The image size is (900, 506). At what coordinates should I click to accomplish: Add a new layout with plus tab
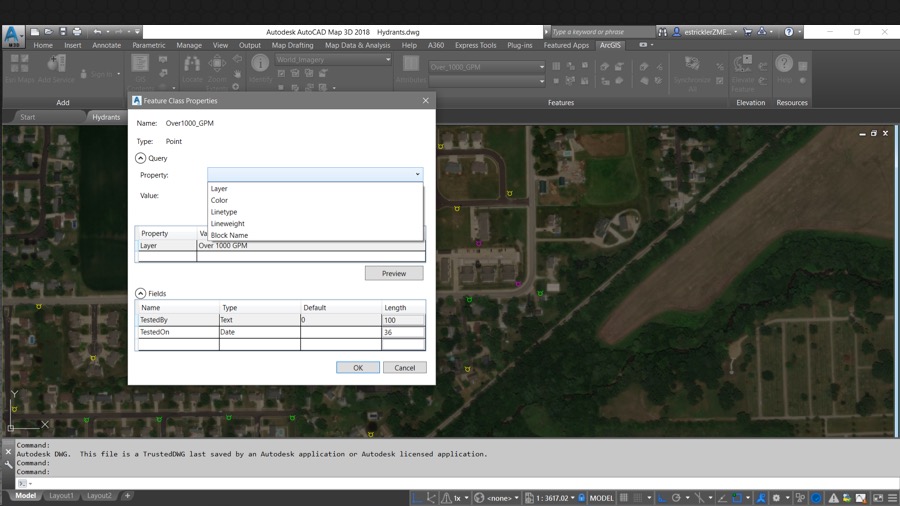(x=127, y=496)
